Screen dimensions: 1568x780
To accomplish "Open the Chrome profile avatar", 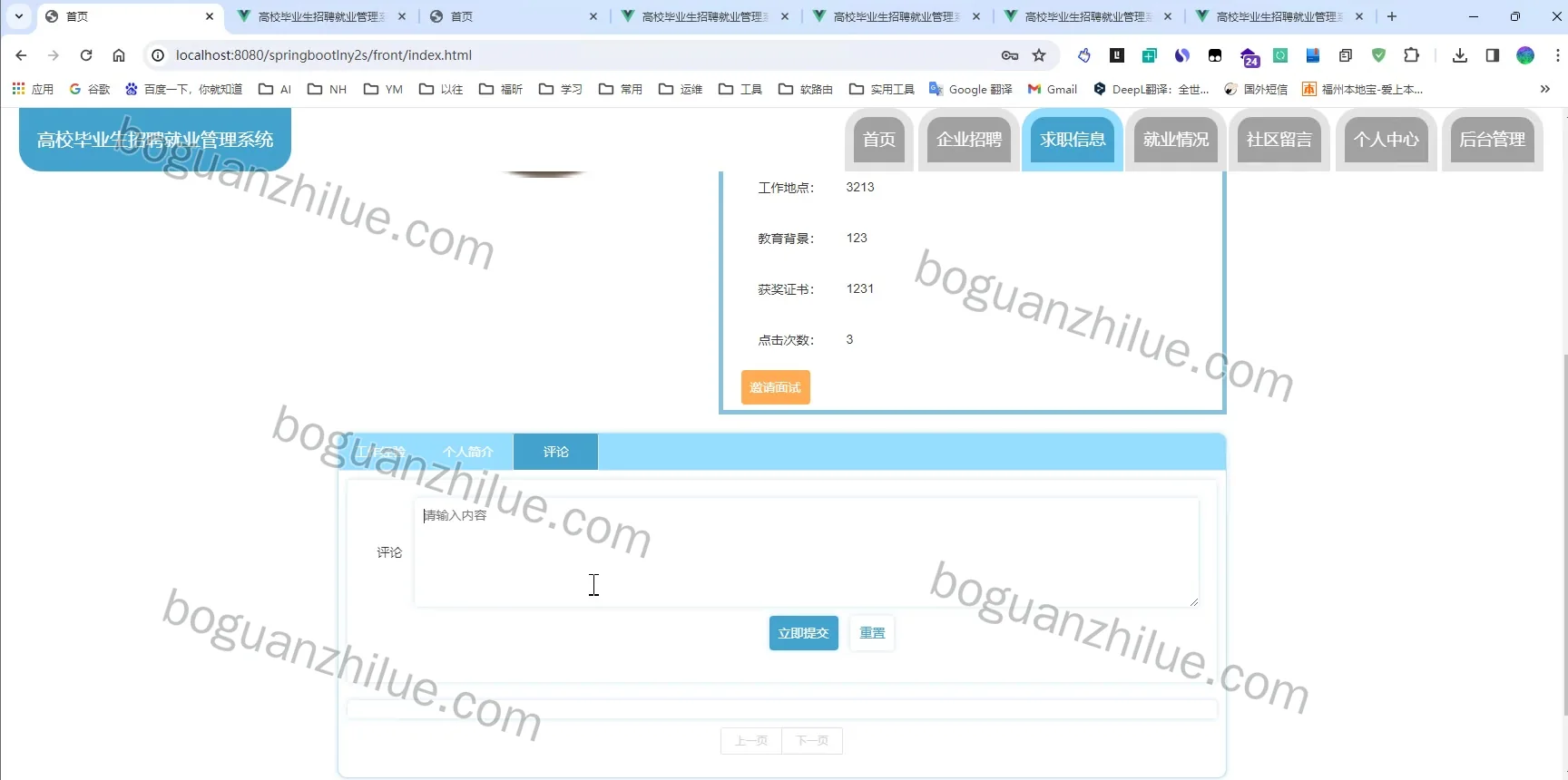I will [1525, 55].
